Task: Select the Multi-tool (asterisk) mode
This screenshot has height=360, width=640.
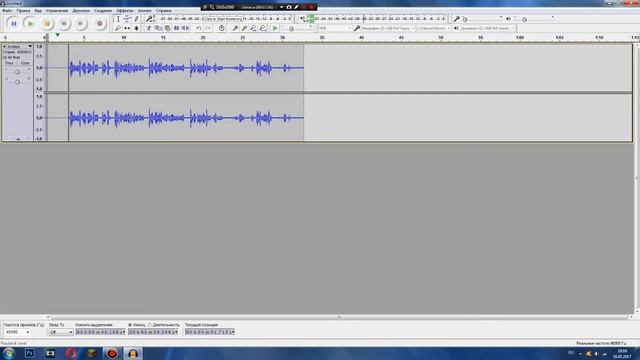Action: point(137,28)
